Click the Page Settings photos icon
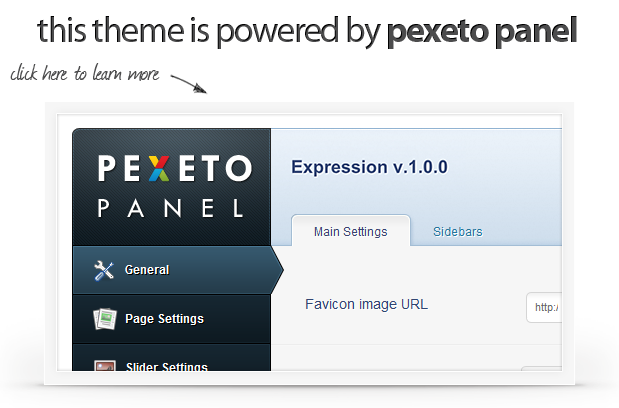The image size is (619, 408). pyautogui.click(x=105, y=319)
